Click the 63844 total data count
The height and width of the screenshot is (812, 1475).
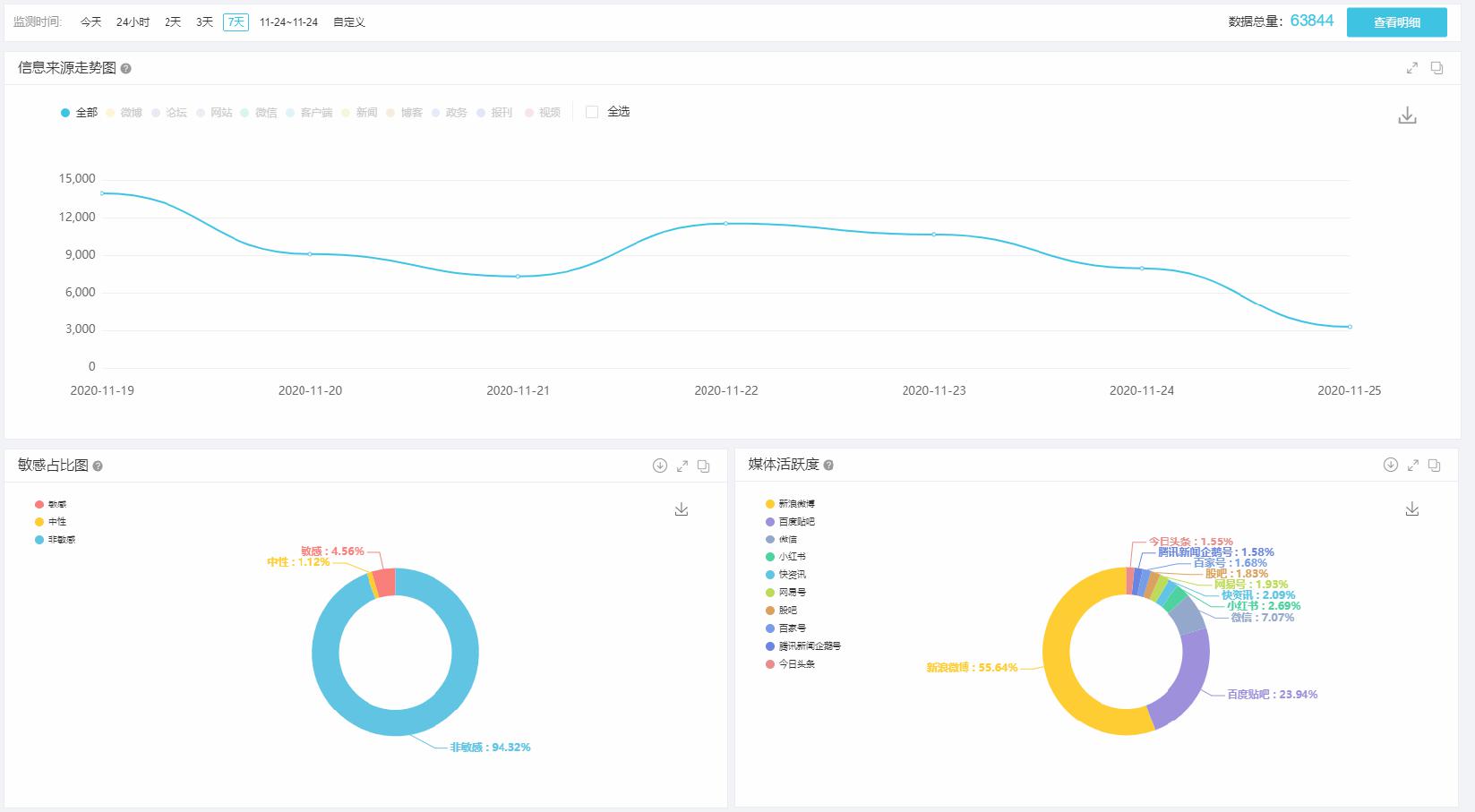1311,21
